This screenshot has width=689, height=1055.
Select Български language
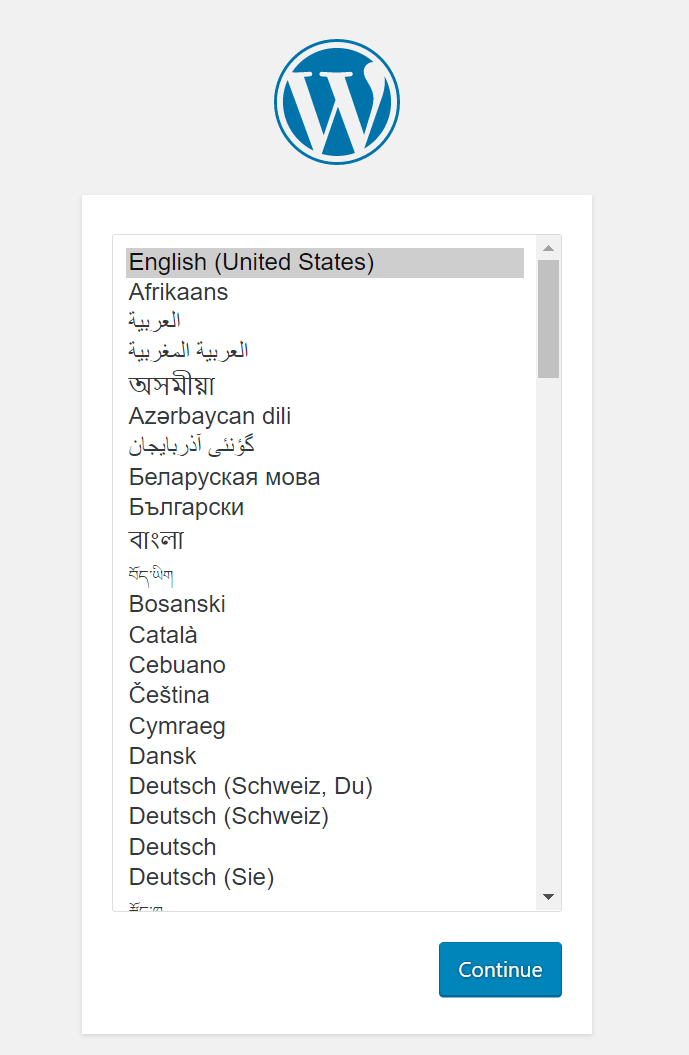coord(325,507)
